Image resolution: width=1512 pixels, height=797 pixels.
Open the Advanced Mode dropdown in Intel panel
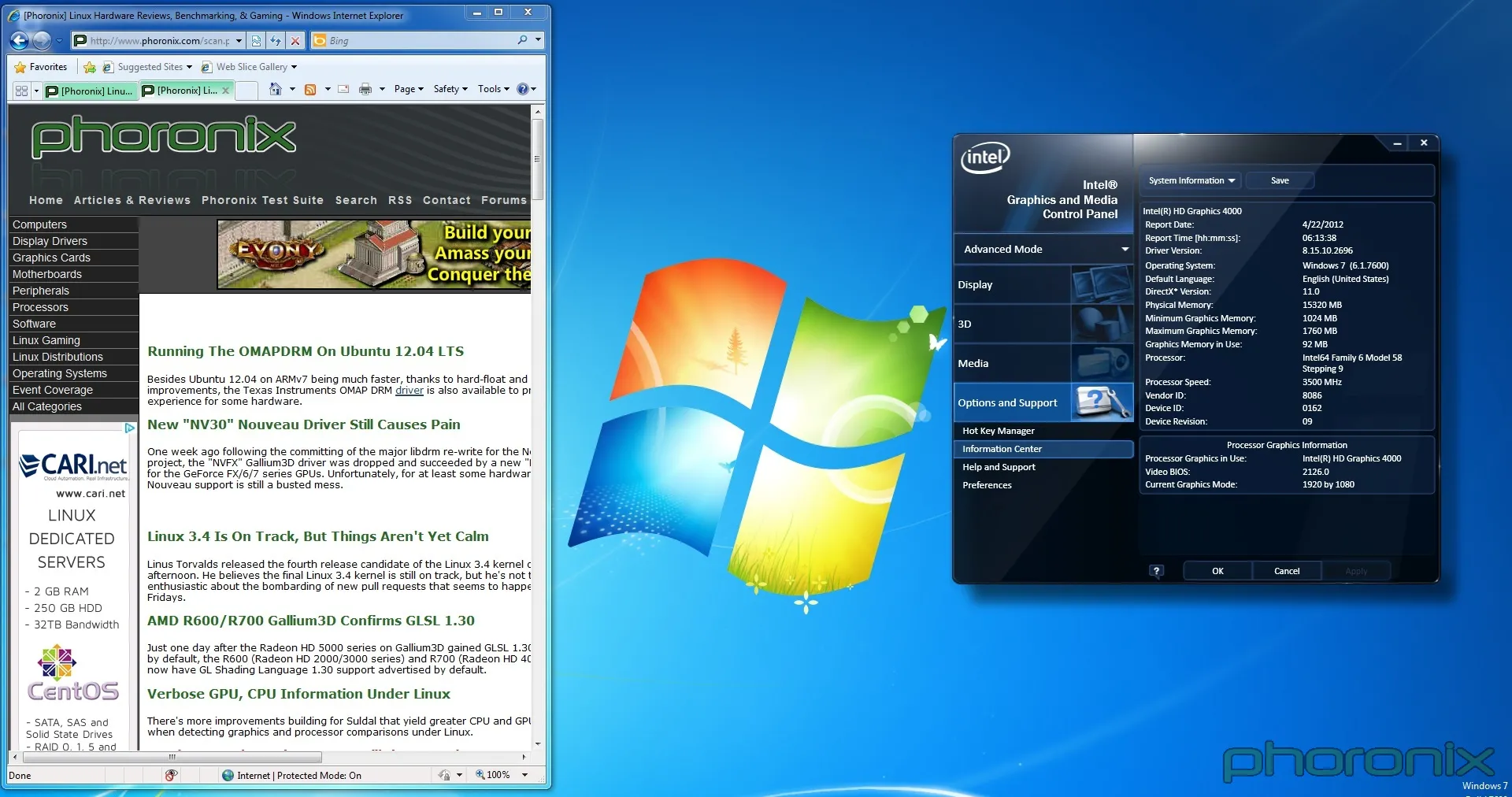(1043, 249)
